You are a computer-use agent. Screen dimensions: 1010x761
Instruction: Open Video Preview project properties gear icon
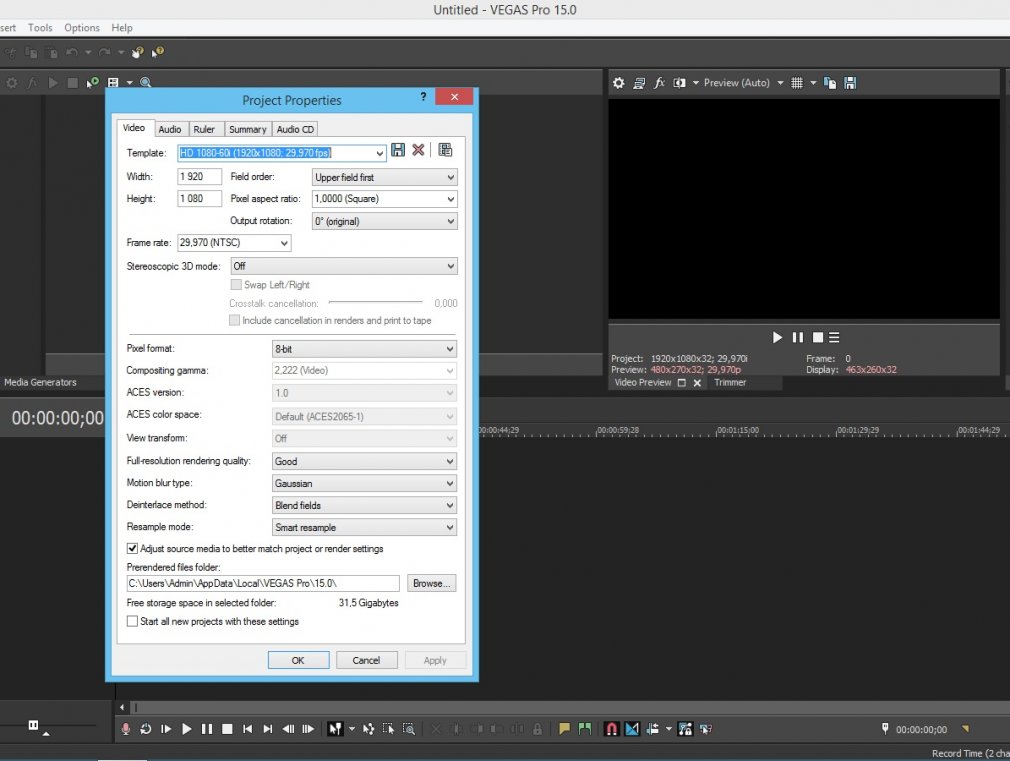[x=618, y=83]
